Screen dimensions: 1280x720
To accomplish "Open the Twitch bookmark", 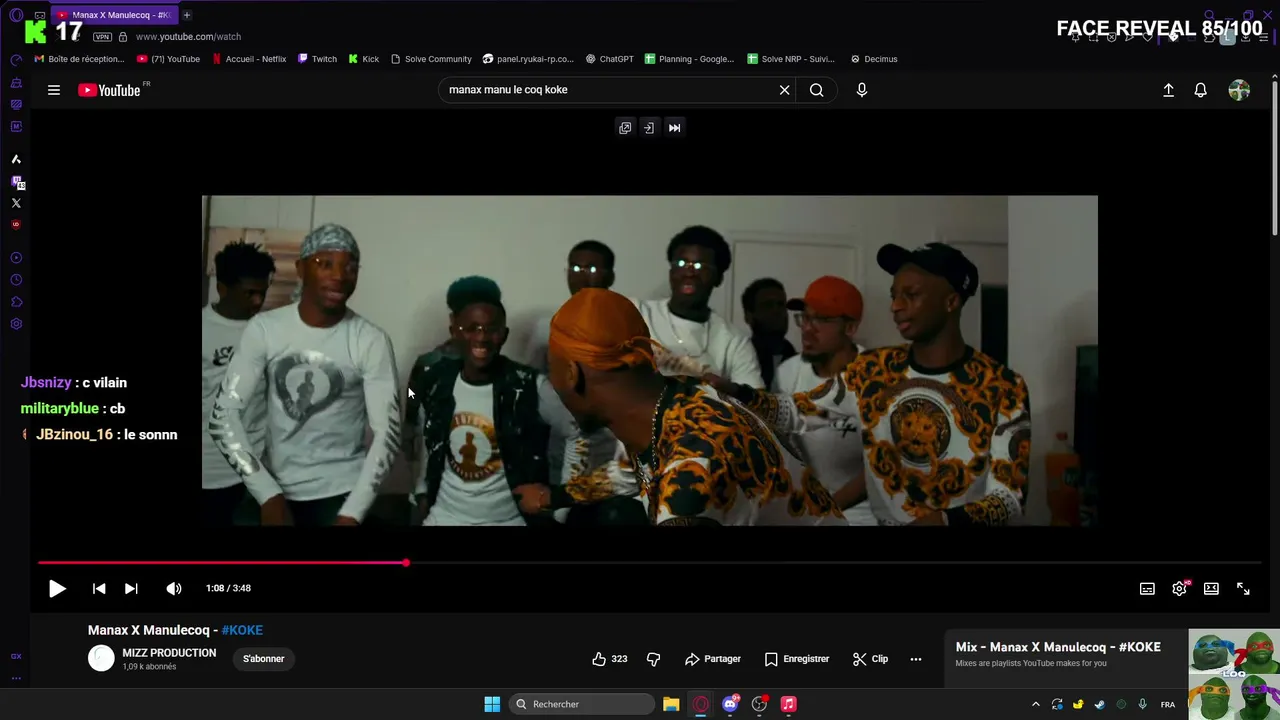I will tap(317, 59).
